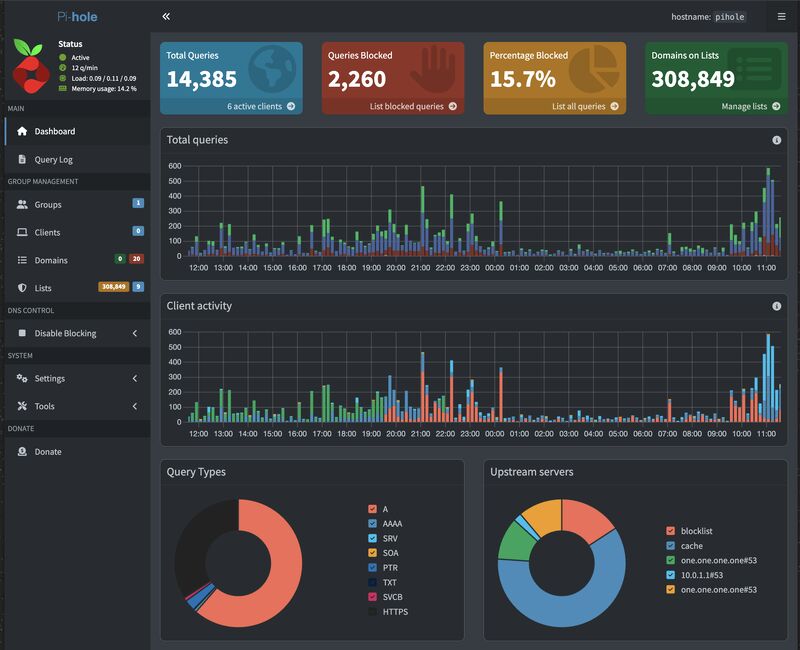Toggle the AAAA query type legend checkbox

click(x=372, y=523)
